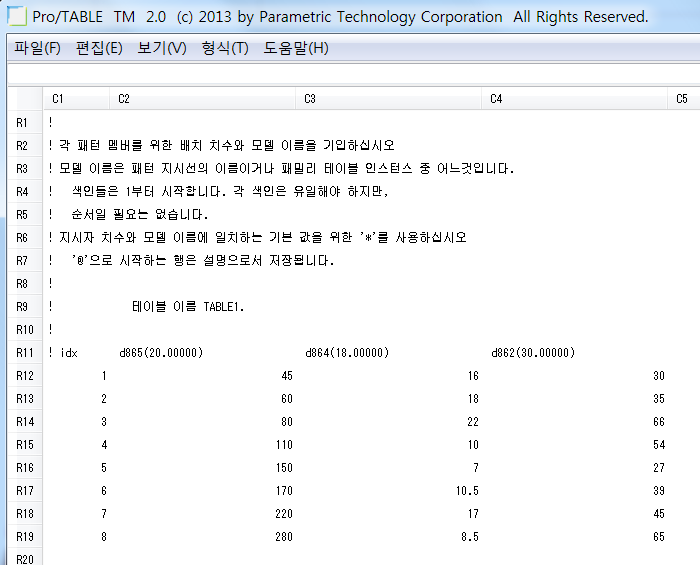Select row header R8
700x565 pixels.
[25, 283]
